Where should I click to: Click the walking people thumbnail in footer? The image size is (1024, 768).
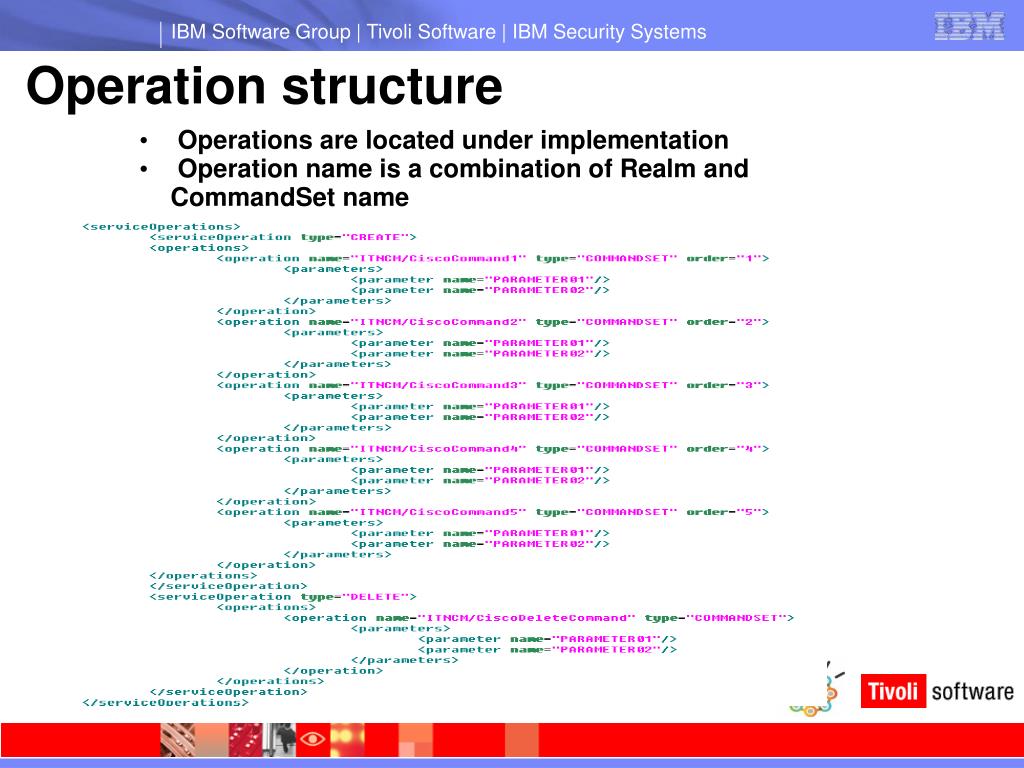pyautogui.click(x=279, y=740)
